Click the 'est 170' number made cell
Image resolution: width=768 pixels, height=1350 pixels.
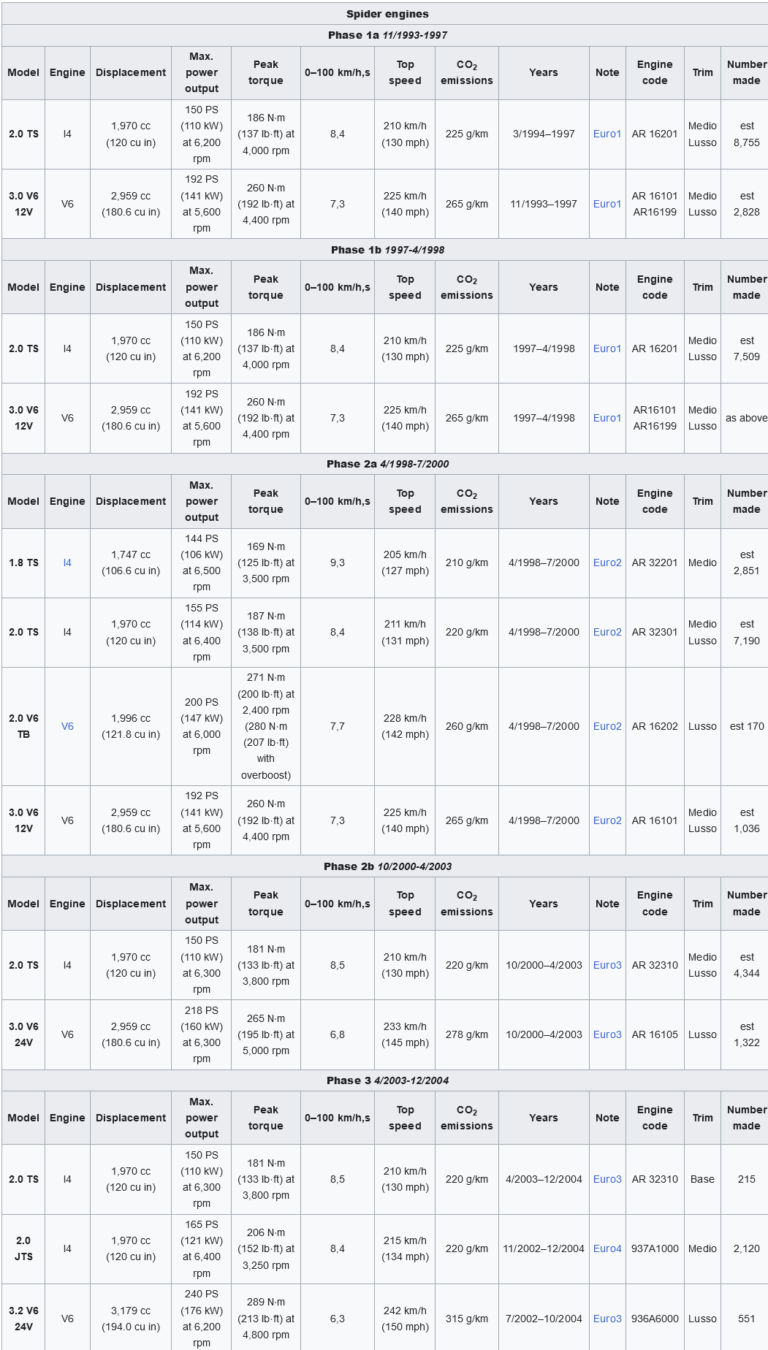[x=746, y=726]
